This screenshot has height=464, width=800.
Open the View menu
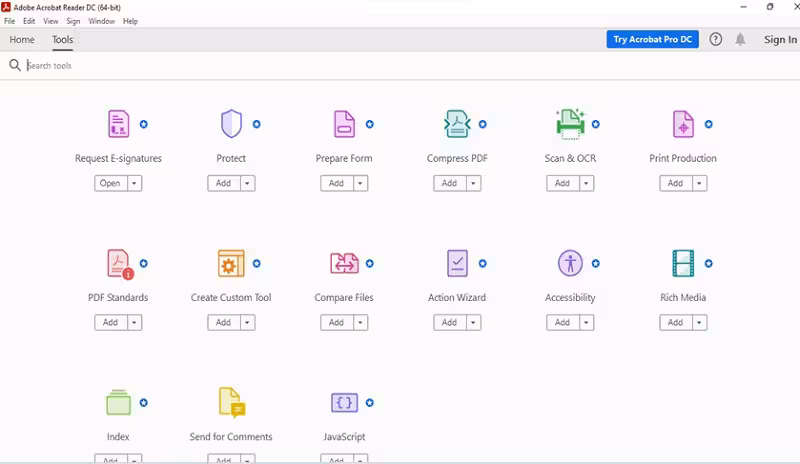click(51, 21)
